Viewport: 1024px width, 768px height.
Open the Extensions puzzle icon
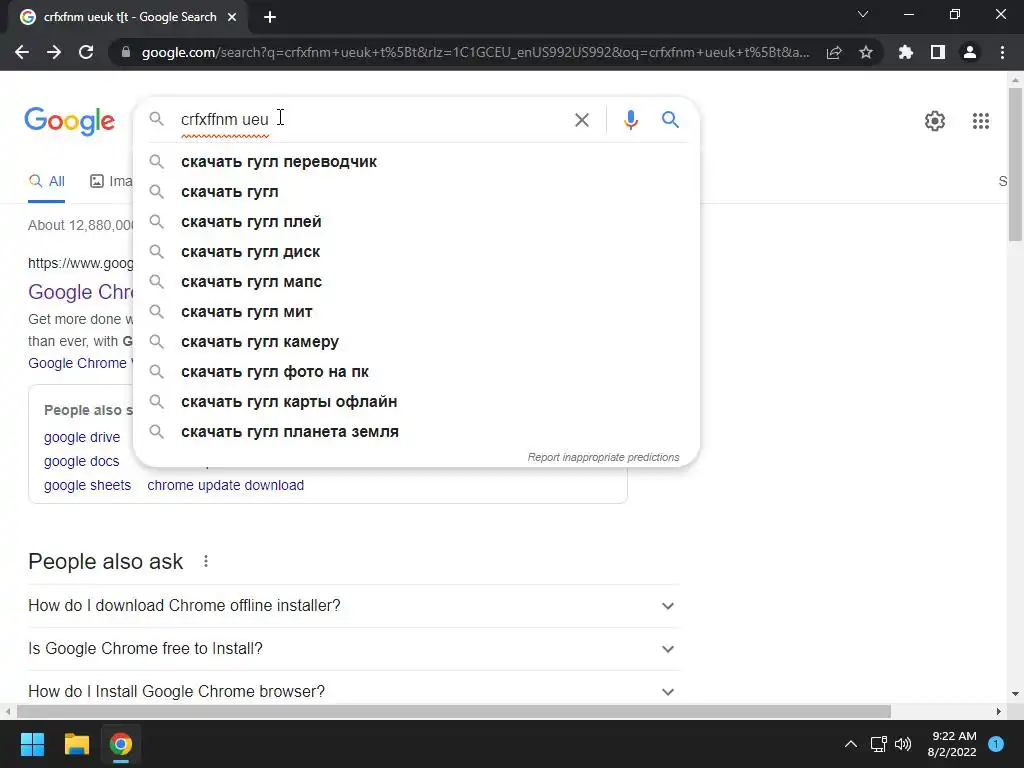coord(905,52)
